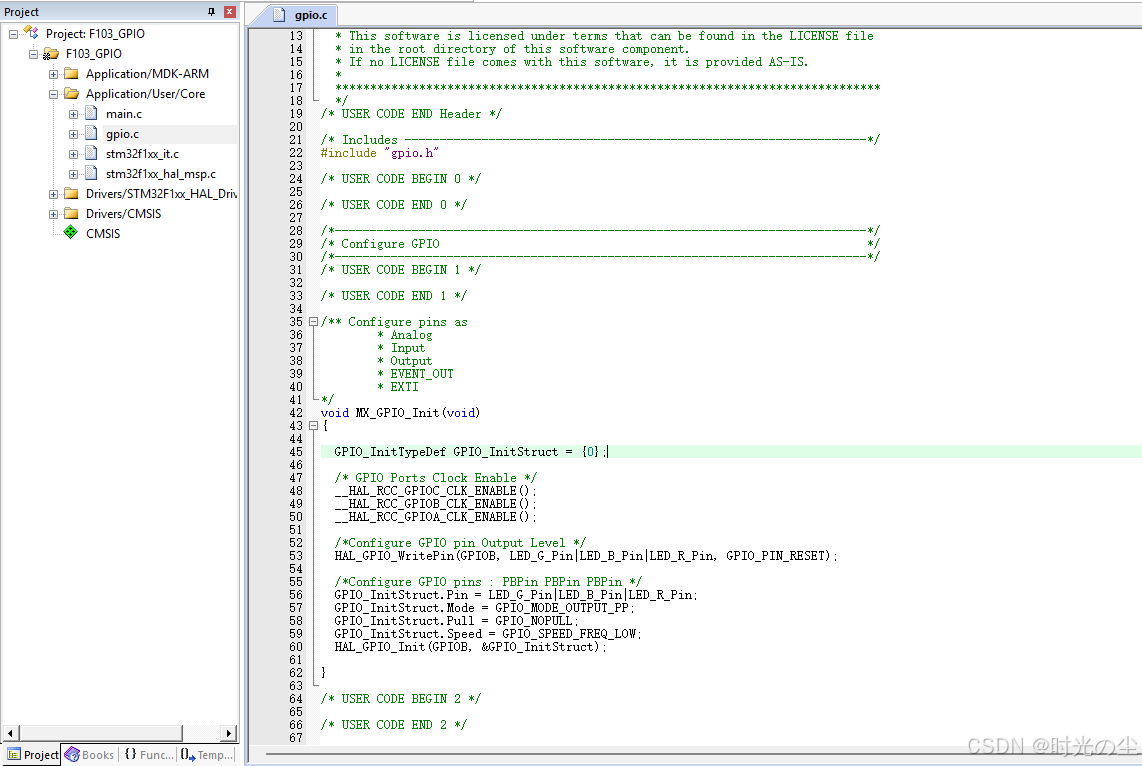Select gpio.c in the project tree

(122, 134)
